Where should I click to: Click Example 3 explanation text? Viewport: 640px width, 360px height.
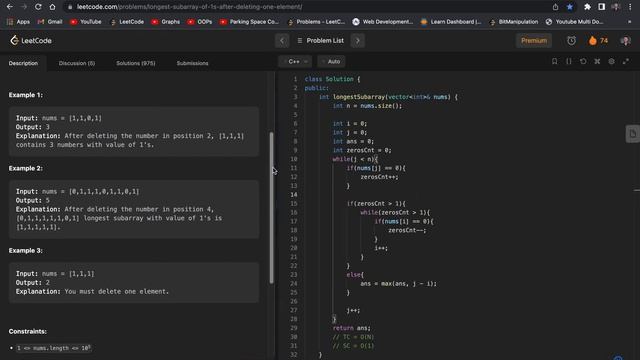92,291
